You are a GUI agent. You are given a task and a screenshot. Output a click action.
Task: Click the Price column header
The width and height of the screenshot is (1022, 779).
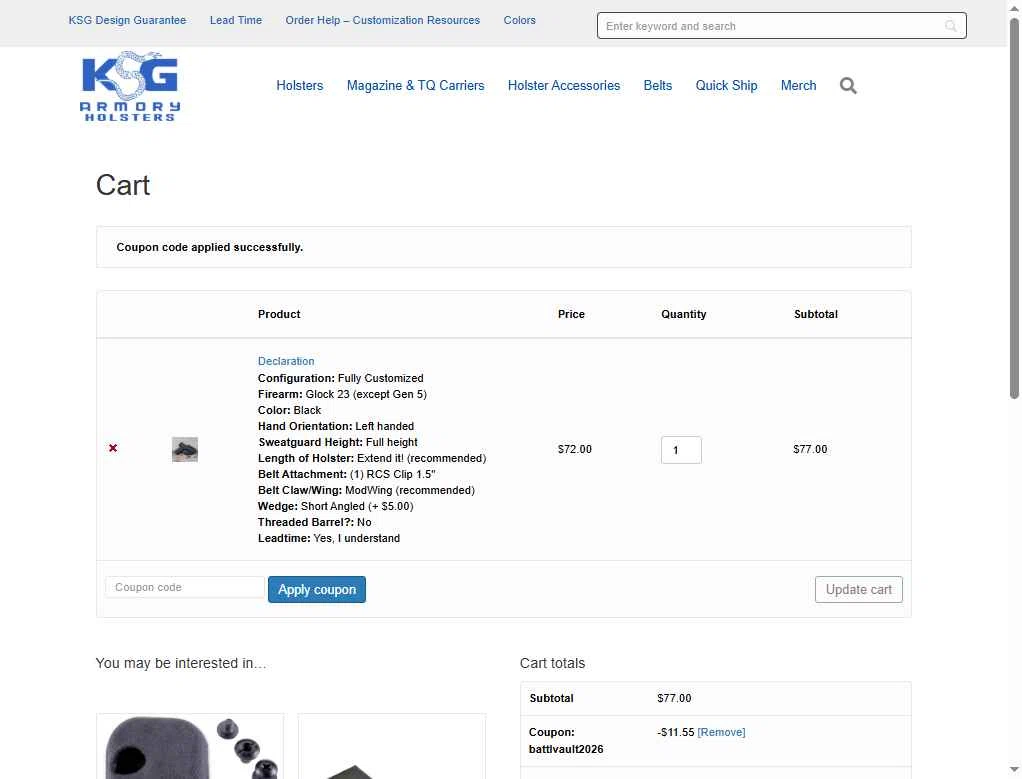tap(572, 314)
